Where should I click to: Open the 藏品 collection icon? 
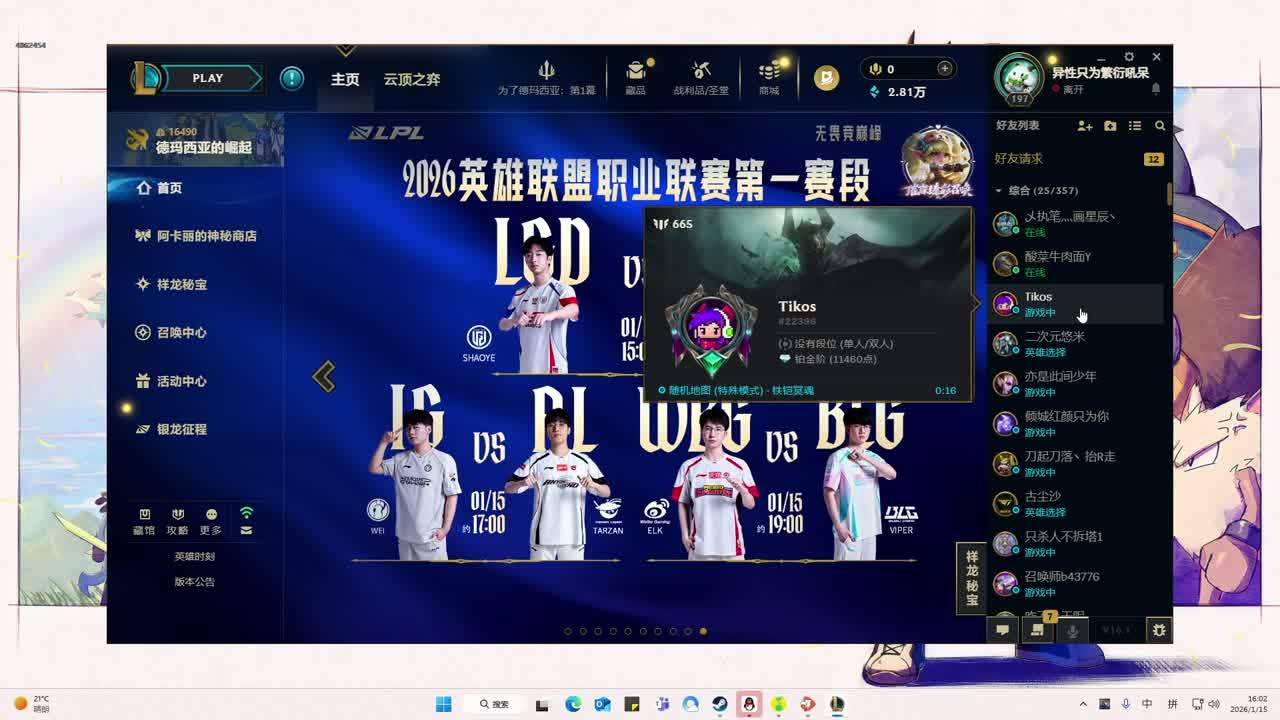click(x=635, y=76)
